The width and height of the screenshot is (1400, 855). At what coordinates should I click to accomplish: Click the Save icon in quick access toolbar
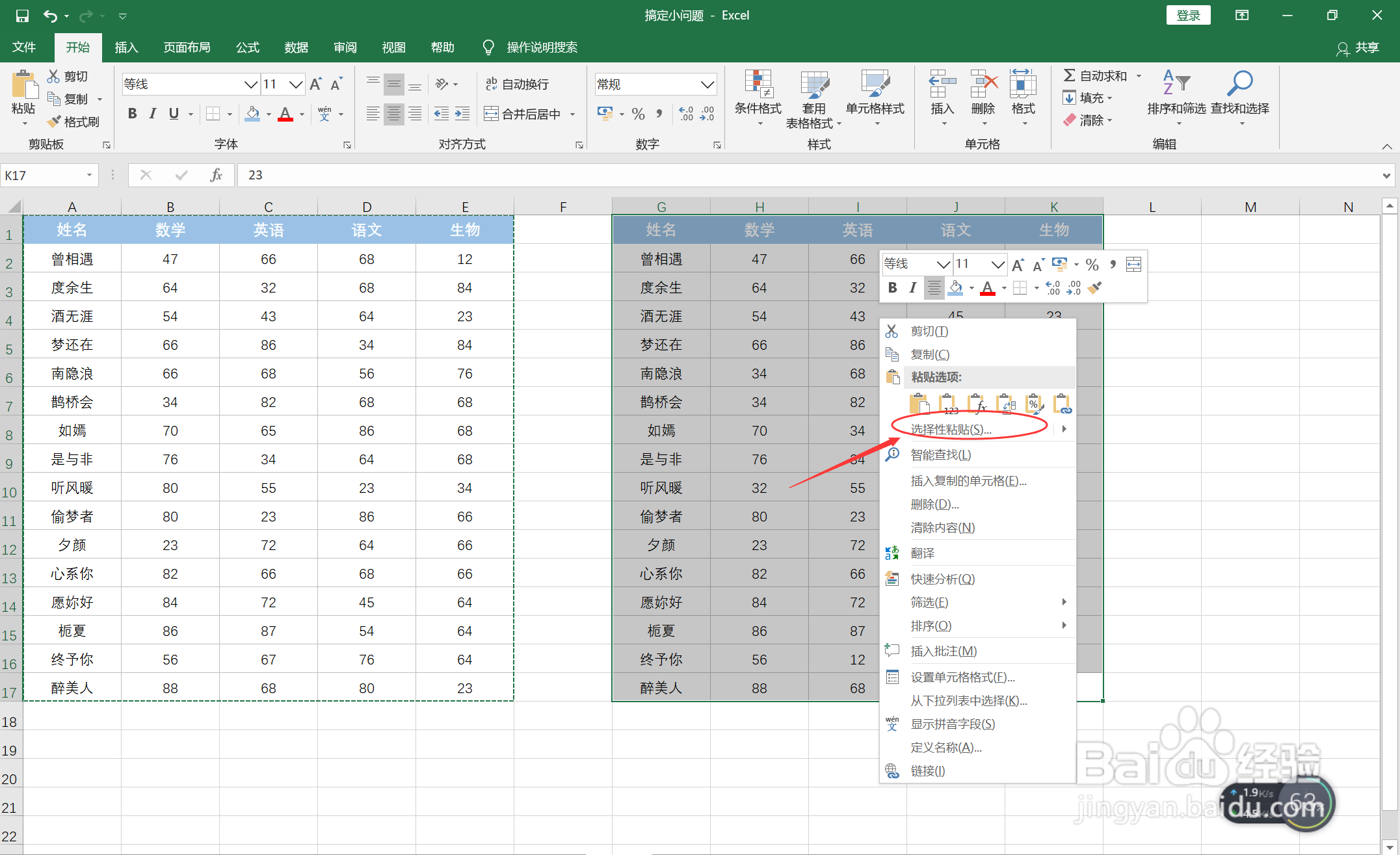coord(21,16)
